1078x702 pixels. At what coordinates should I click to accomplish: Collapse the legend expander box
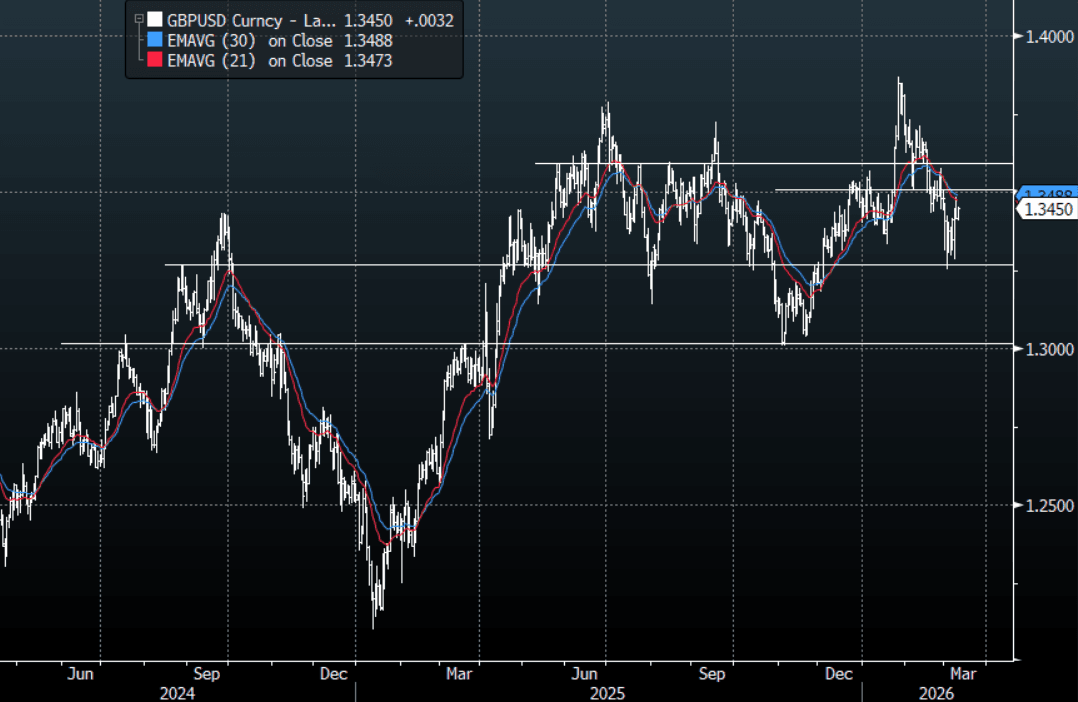tap(138, 19)
